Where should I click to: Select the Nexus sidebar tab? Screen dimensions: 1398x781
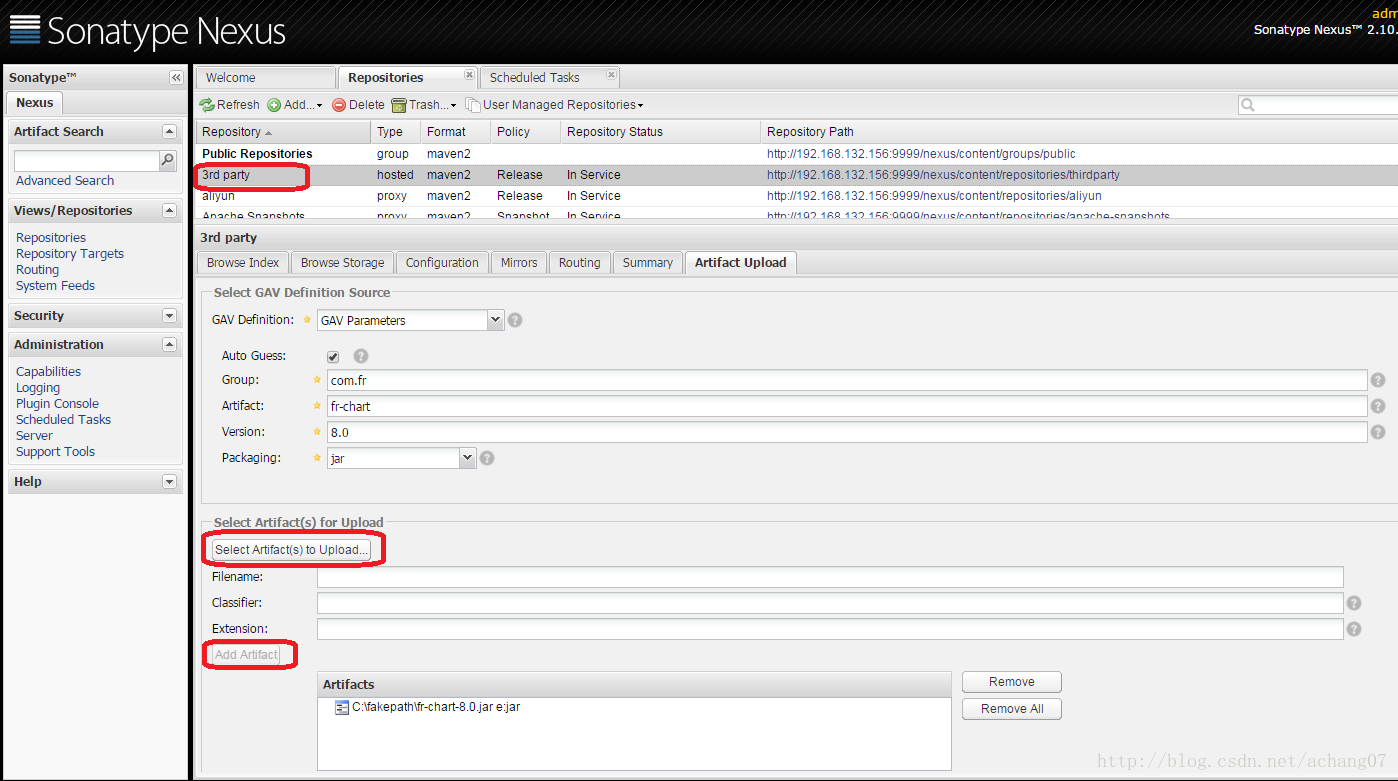(x=35, y=103)
